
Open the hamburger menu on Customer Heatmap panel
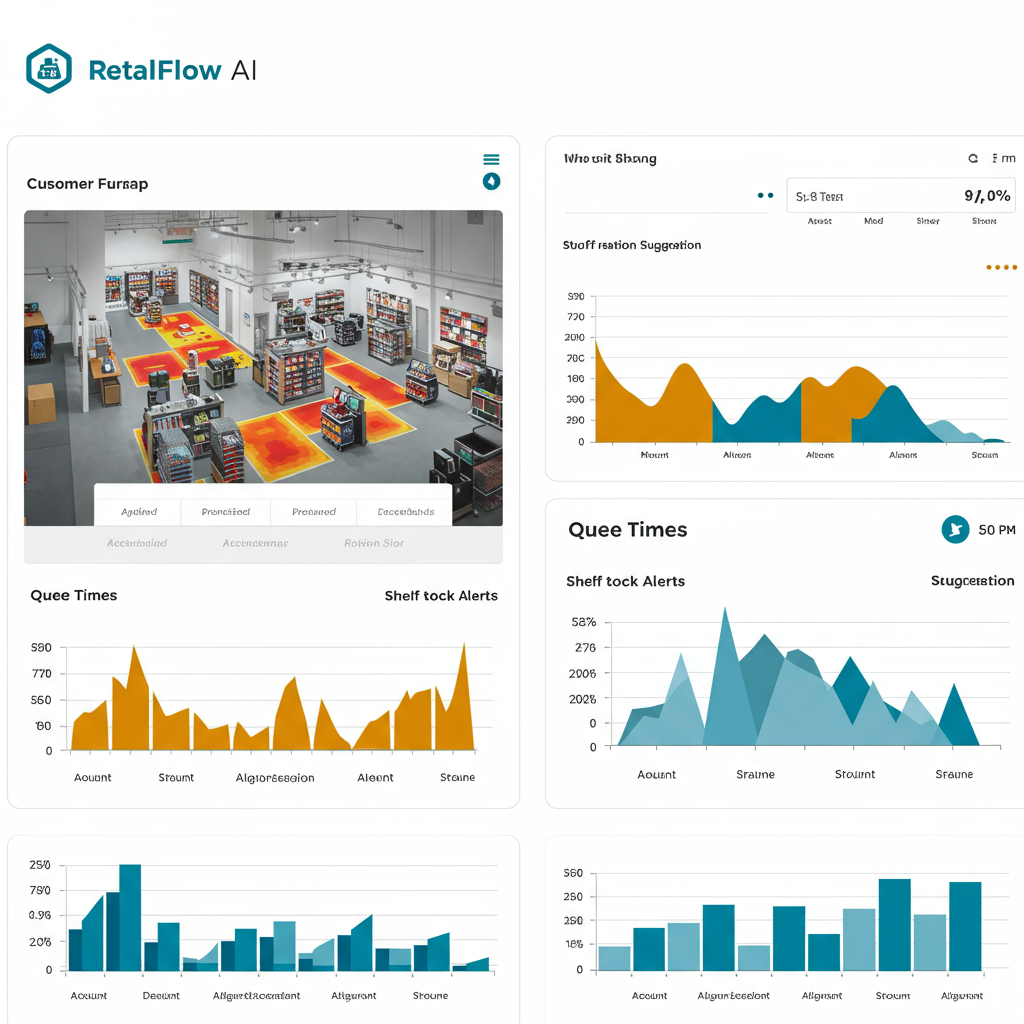point(491,158)
